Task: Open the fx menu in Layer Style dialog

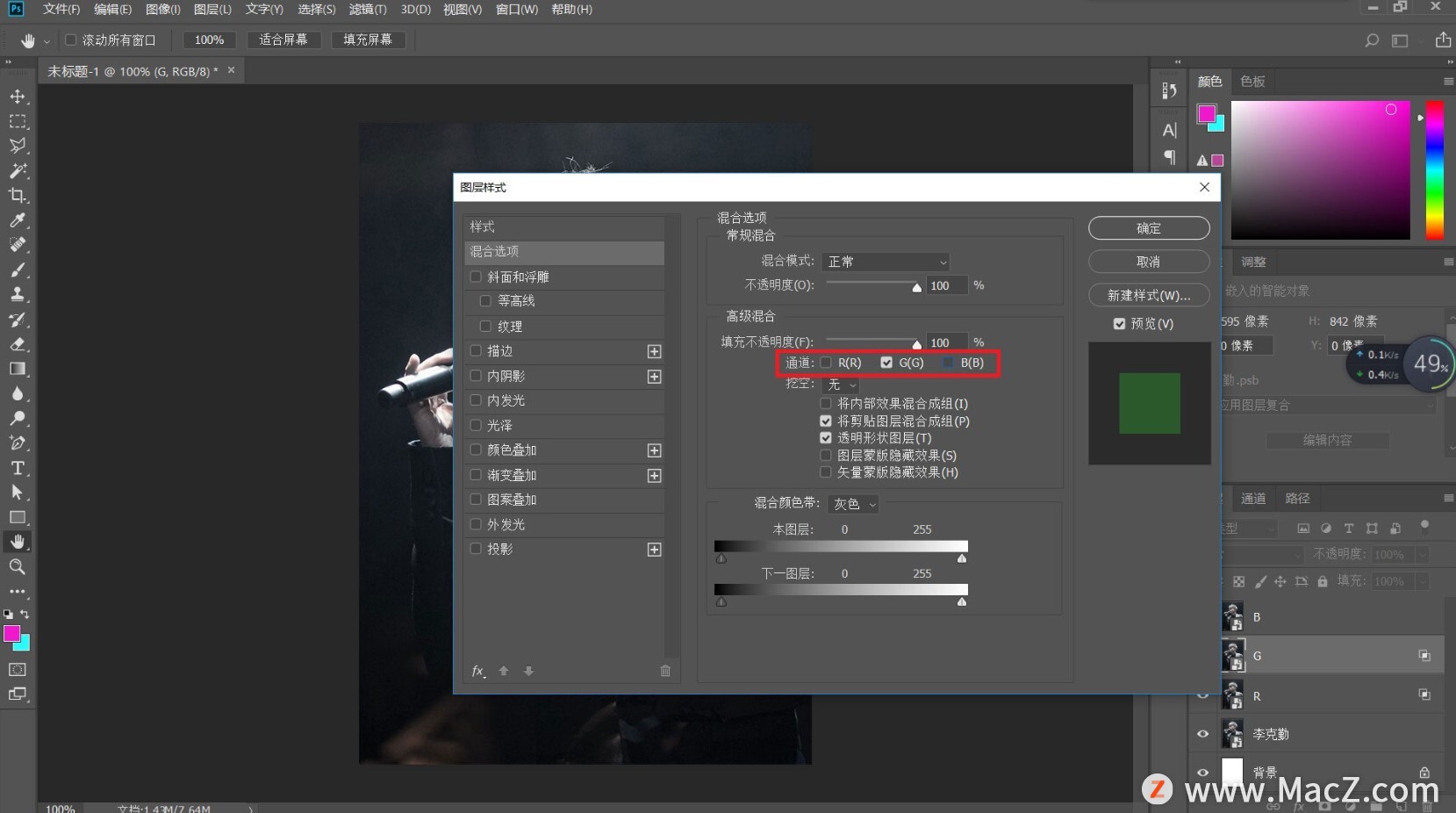Action: coord(478,671)
